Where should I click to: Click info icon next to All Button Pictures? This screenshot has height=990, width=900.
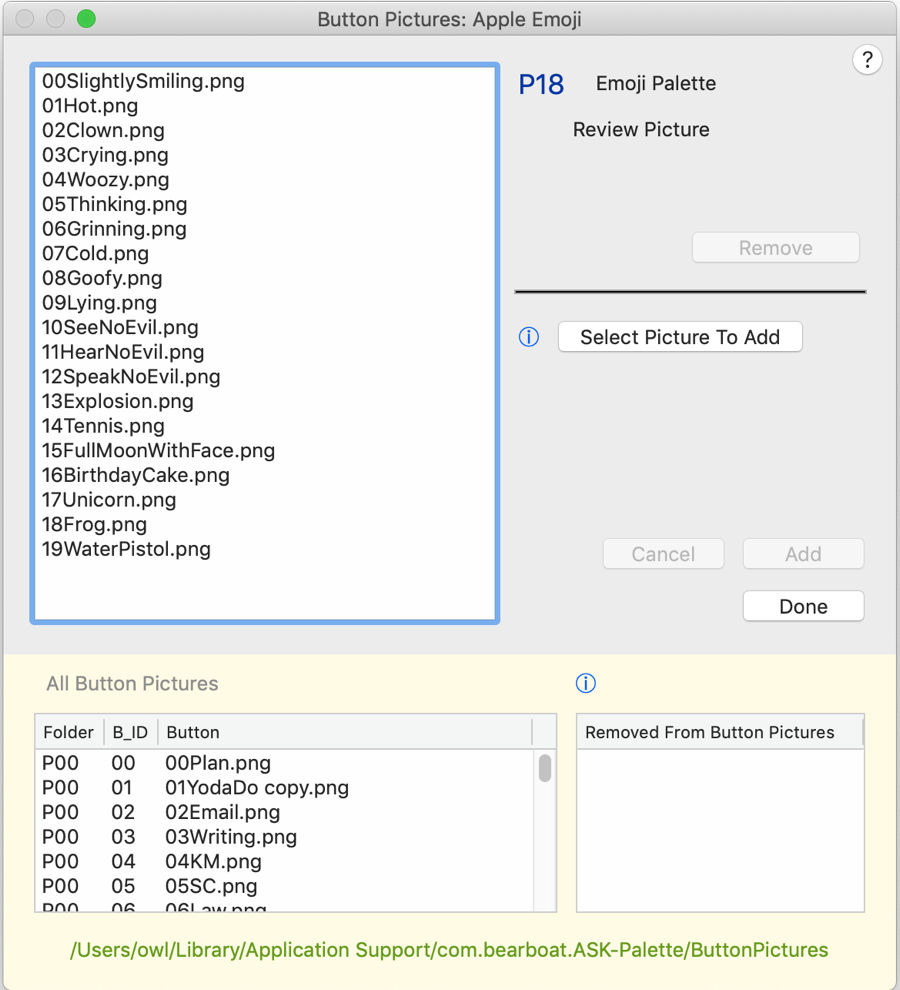click(586, 683)
